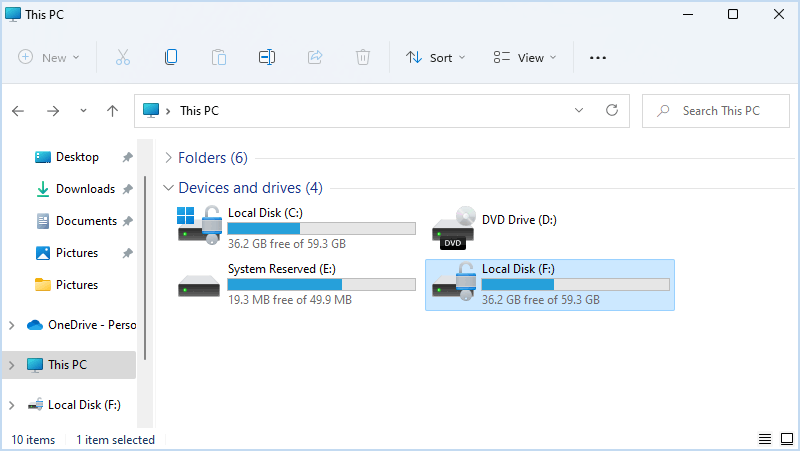Open pinned Pictures with blue icon
This screenshot has height=451, width=800.
tap(67, 253)
